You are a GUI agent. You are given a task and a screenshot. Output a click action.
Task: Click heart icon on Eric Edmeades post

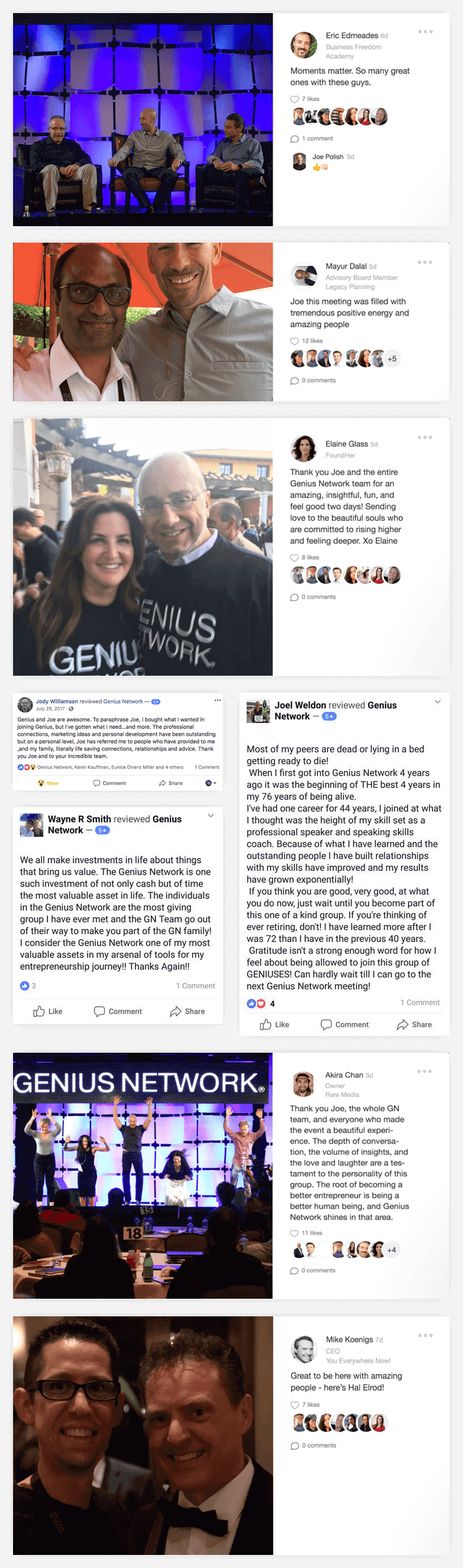pyautogui.click(x=295, y=99)
